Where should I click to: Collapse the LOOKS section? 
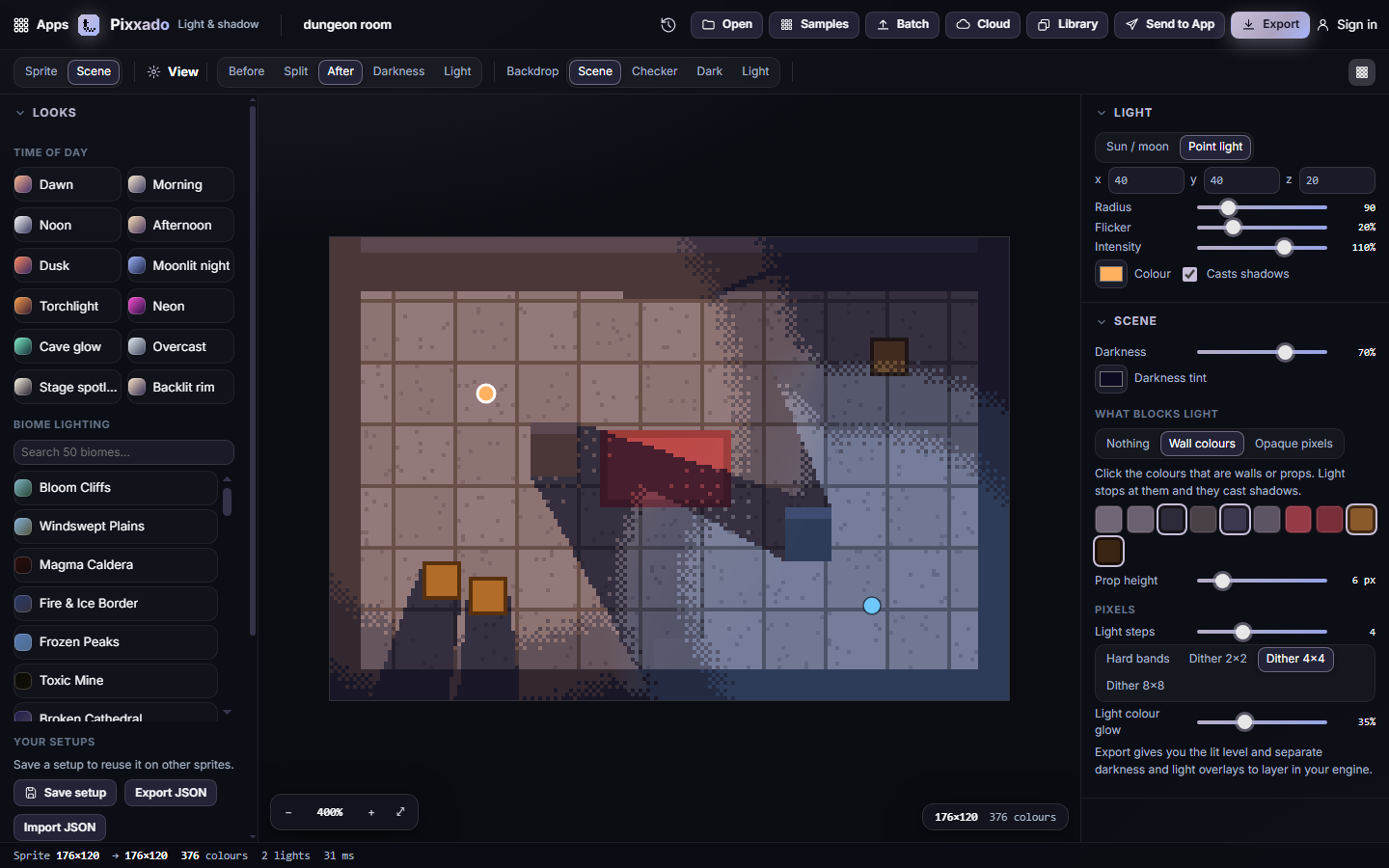(x=19, y=113)
